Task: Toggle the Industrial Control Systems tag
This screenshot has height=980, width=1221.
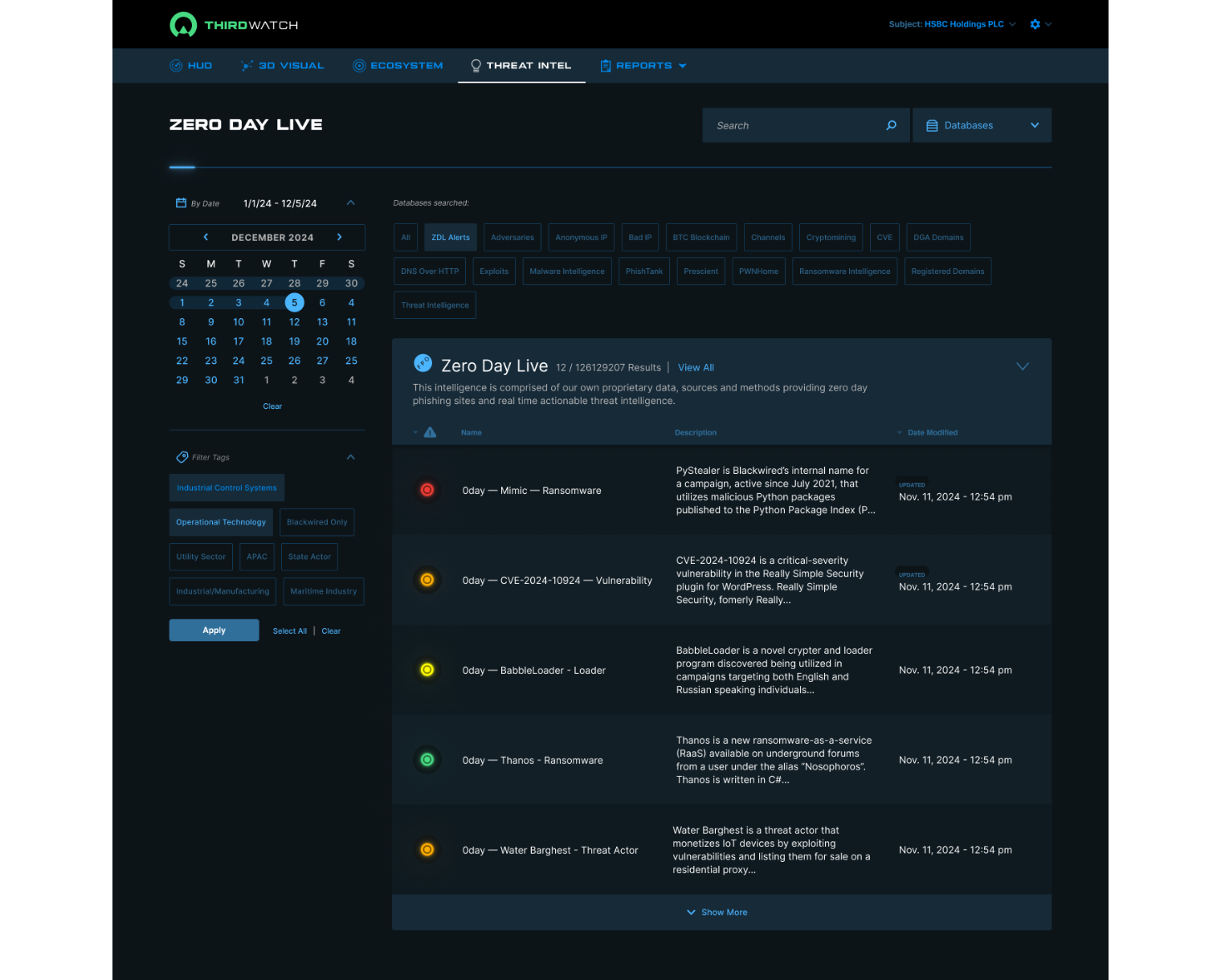Action: (x=227, y=488)
